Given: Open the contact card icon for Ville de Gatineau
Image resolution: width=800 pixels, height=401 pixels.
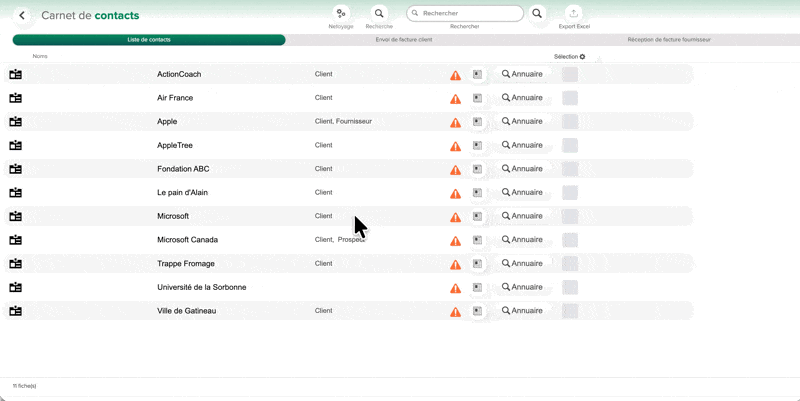Looking at the screenshot, I should 16,311.
